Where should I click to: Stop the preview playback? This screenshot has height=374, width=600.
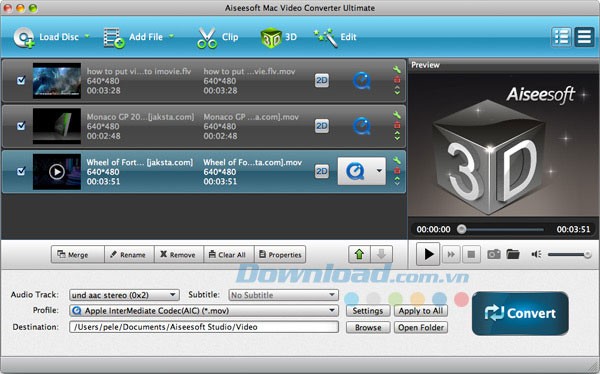click(x=471, y=254)
